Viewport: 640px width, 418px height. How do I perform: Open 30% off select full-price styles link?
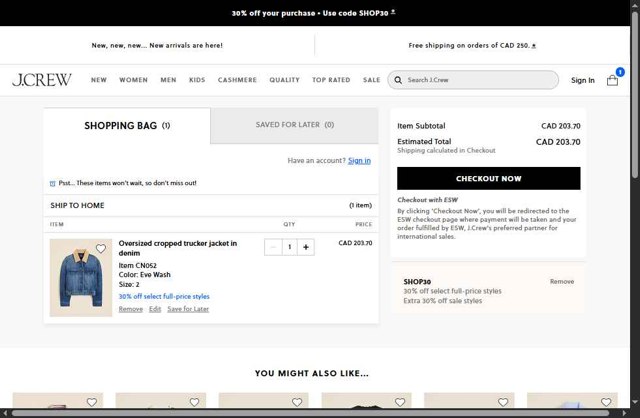[x=164, y=296]
